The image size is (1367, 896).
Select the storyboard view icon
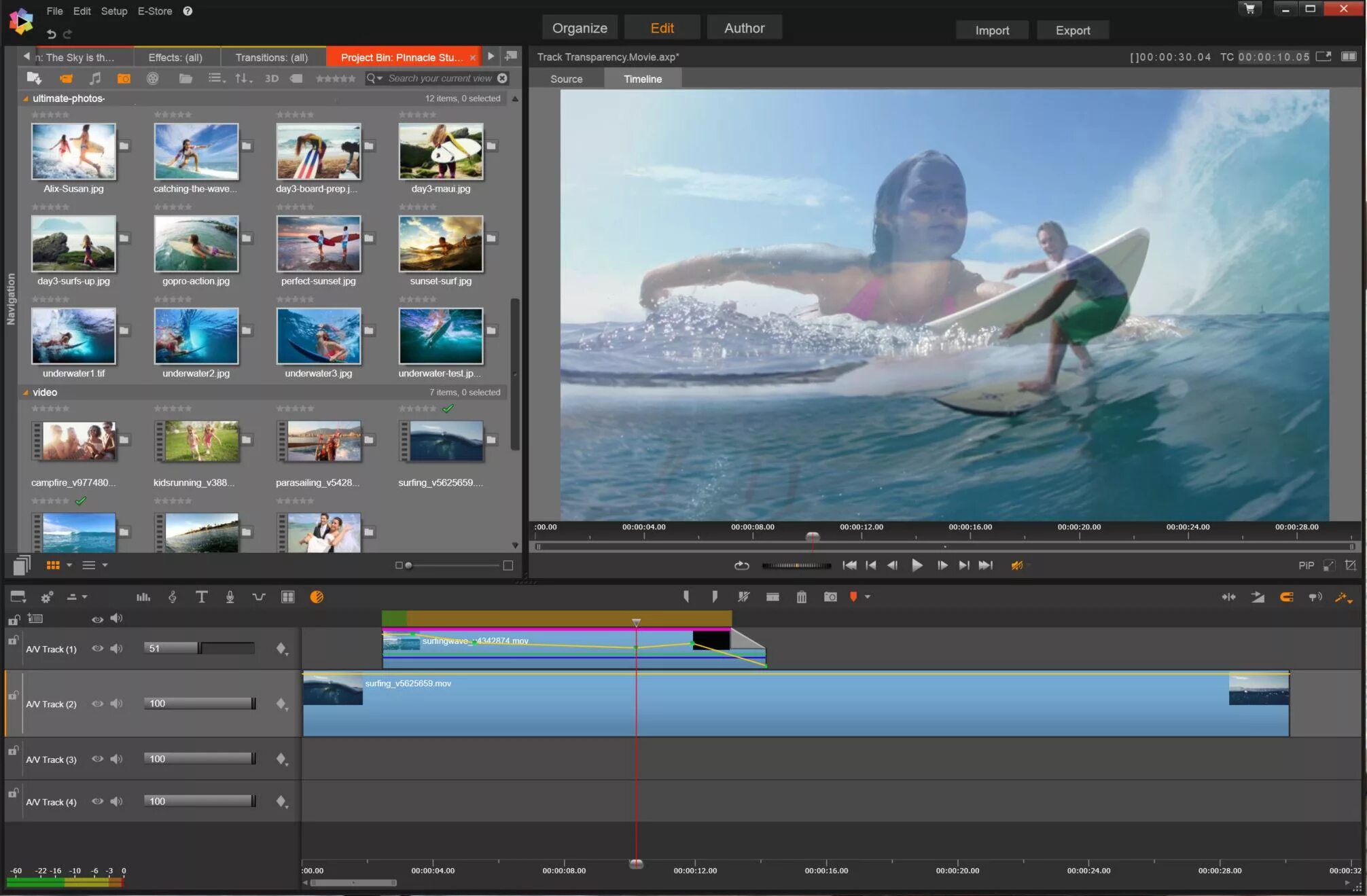289,597
